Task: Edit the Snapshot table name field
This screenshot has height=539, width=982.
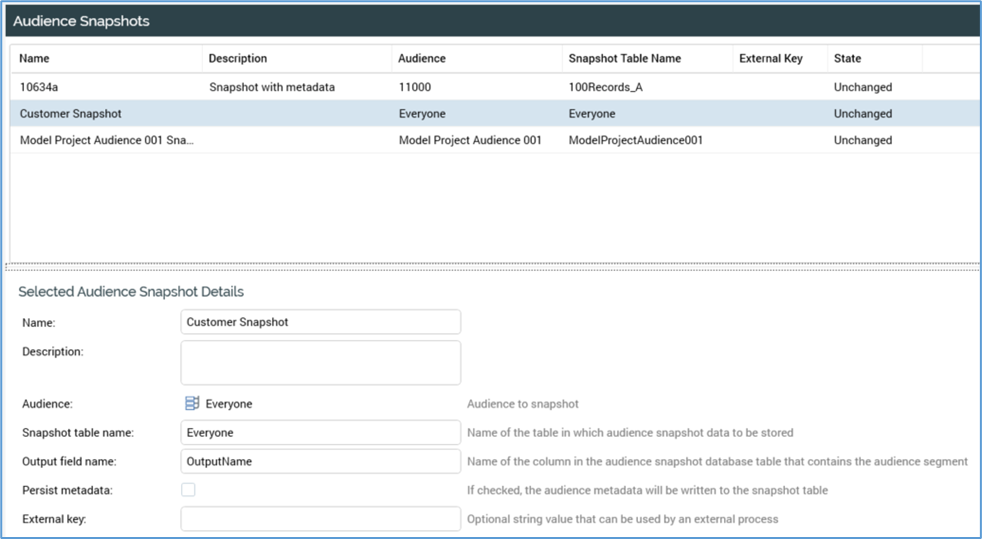Action: [320, 433]
